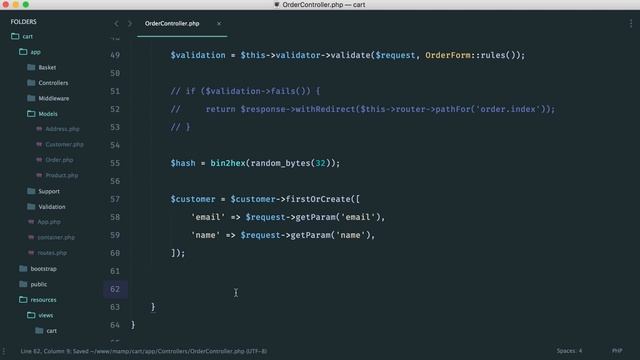640x360 pixels.
Task: Open the status bar panel switcher icon
Action: pyautogui.click(x=4, y=351)
